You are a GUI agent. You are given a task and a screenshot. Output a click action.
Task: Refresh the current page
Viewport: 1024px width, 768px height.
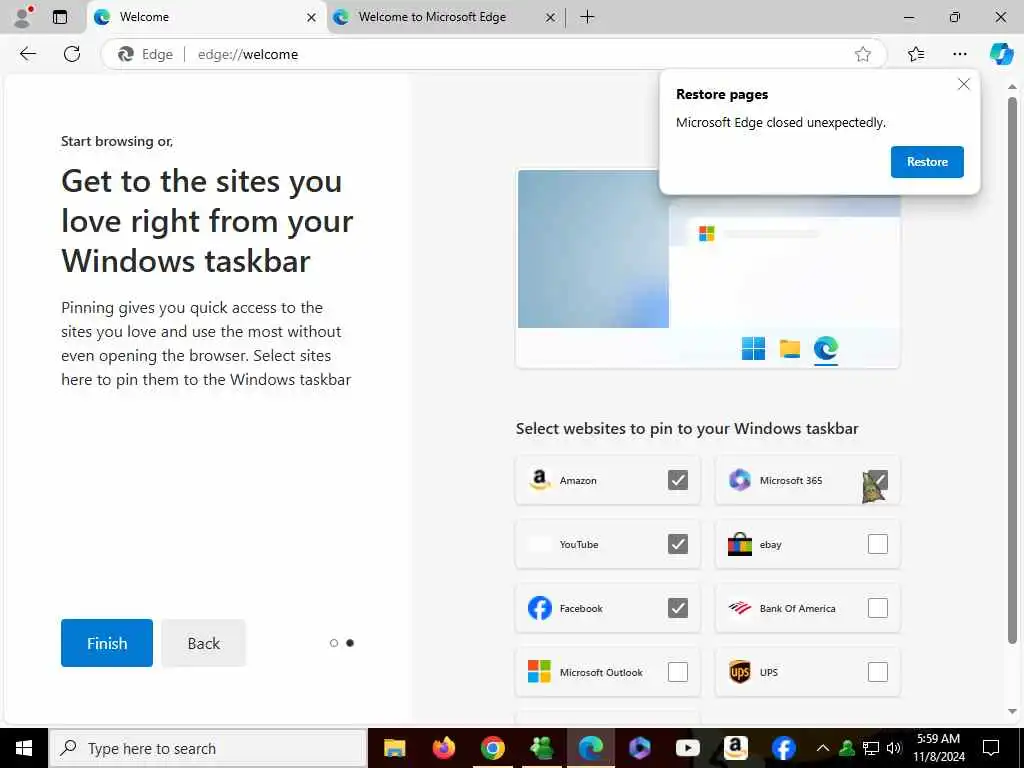tap(72, 54)
